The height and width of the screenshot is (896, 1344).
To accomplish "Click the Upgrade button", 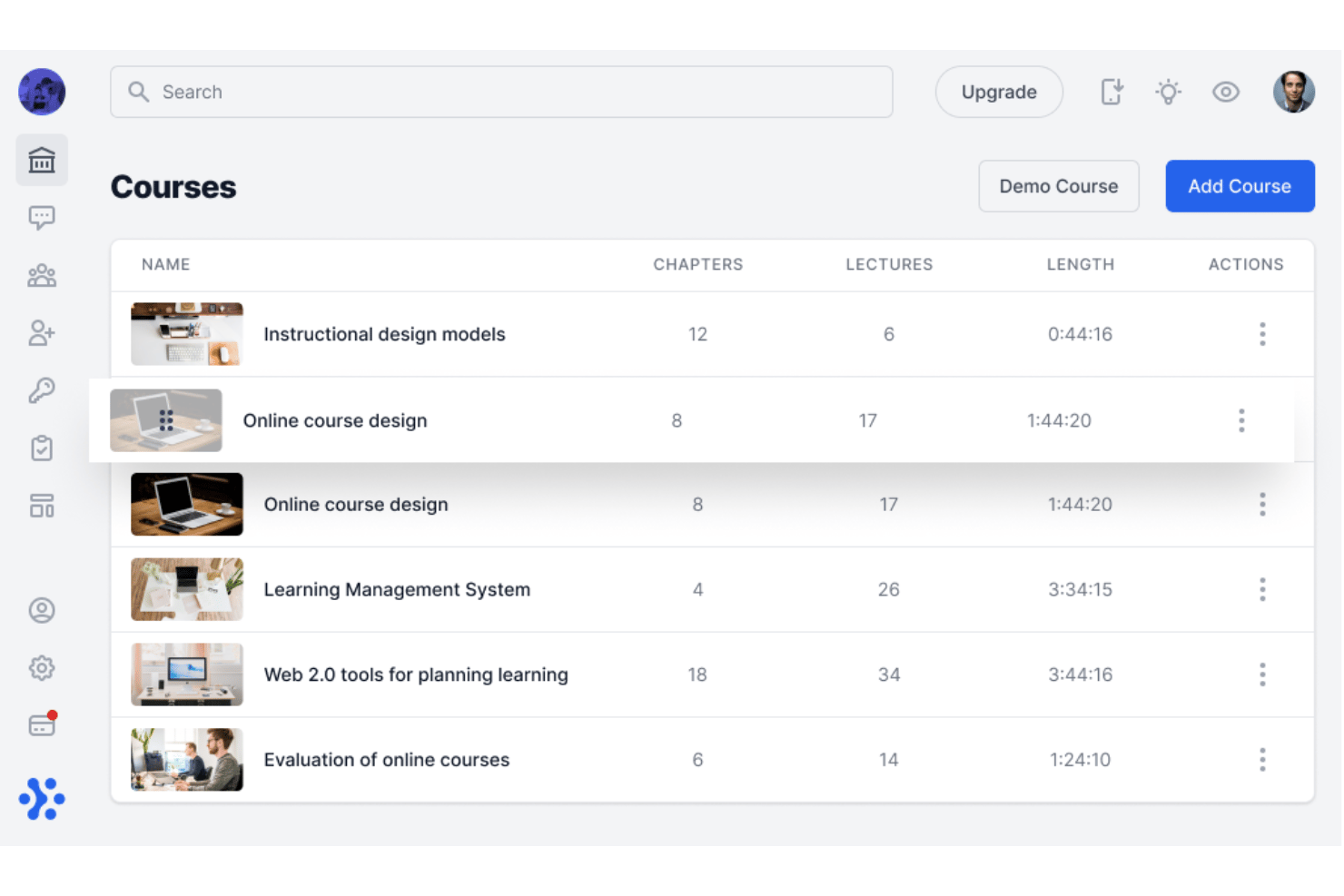I will [999, 92].
